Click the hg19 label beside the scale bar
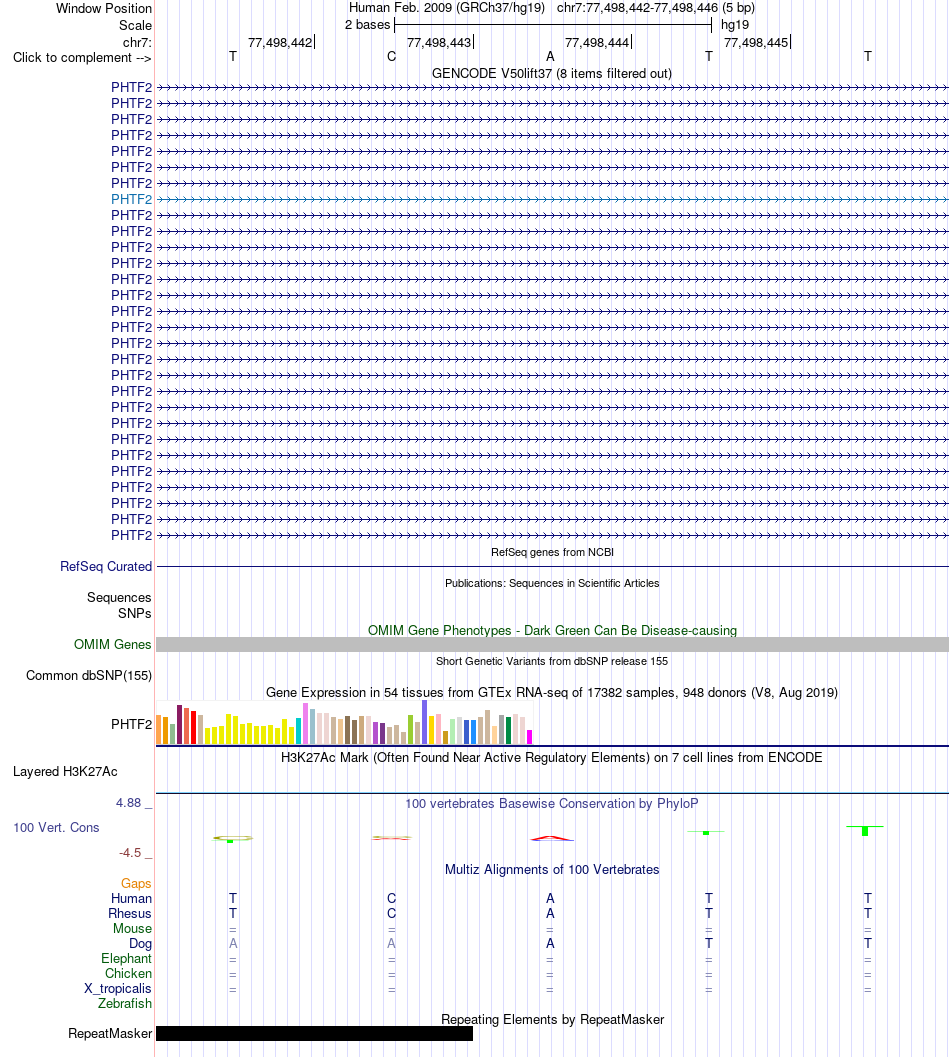Viewport: 950px width, 1057px height. 735,25
